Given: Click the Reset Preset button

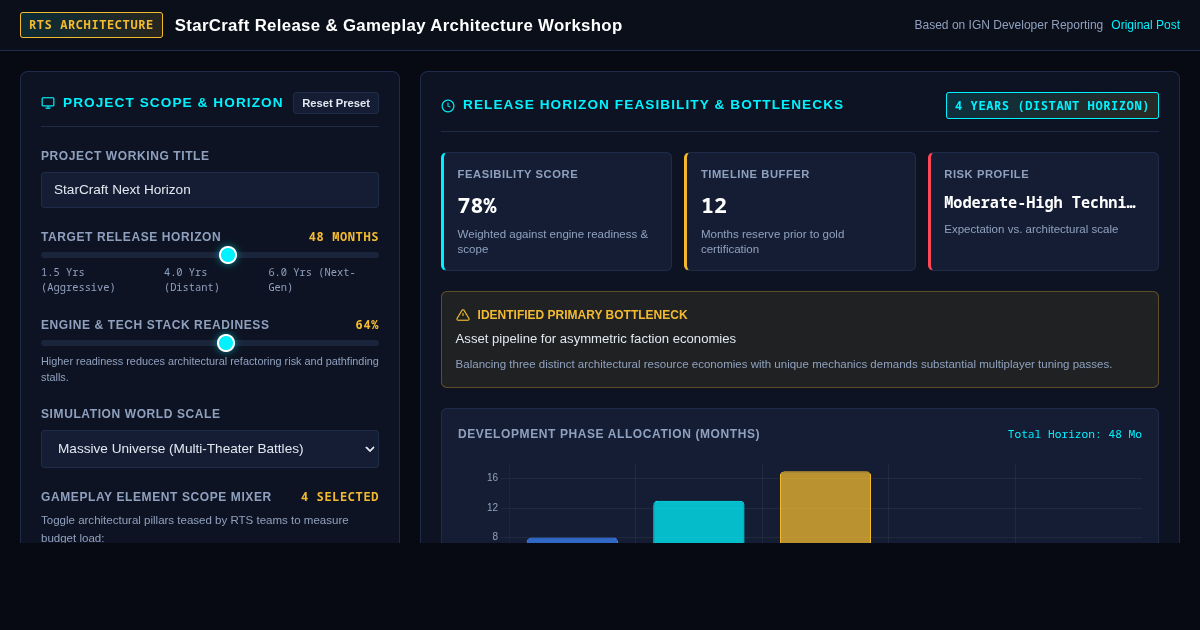Looking at the screenshot, I should (x=336, y=103).
